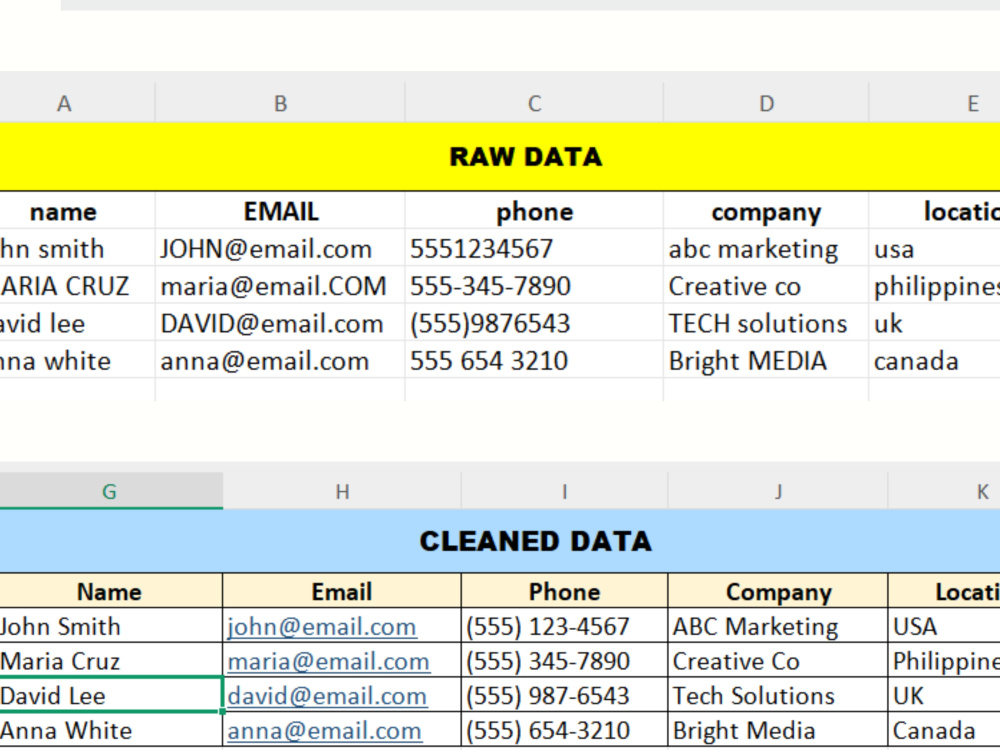This screenshot has width=1000, height=750.
Task: Select cleaned 'Company' header cell
Action: [778, 591]
